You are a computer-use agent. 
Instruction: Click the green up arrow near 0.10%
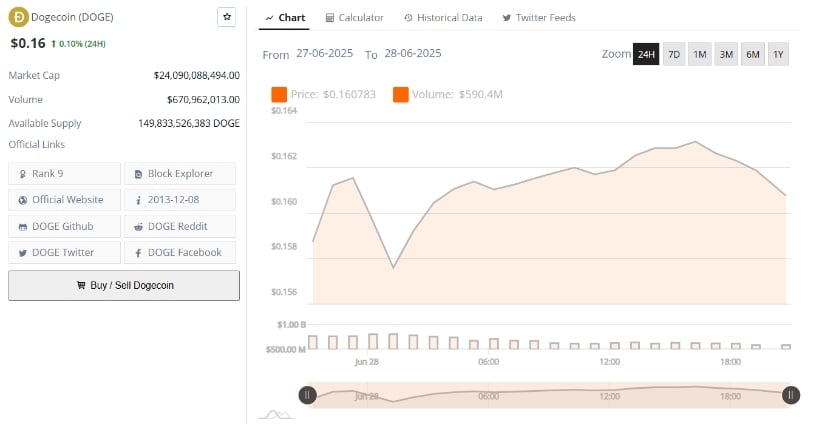click(54, 44)
